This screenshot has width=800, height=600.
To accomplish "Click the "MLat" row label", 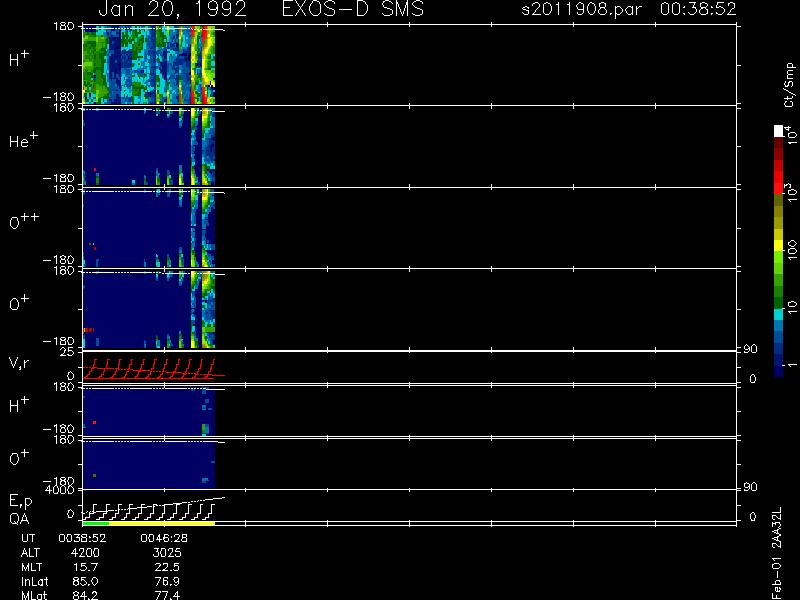I will pyautogui.click(x=34, y=595).
